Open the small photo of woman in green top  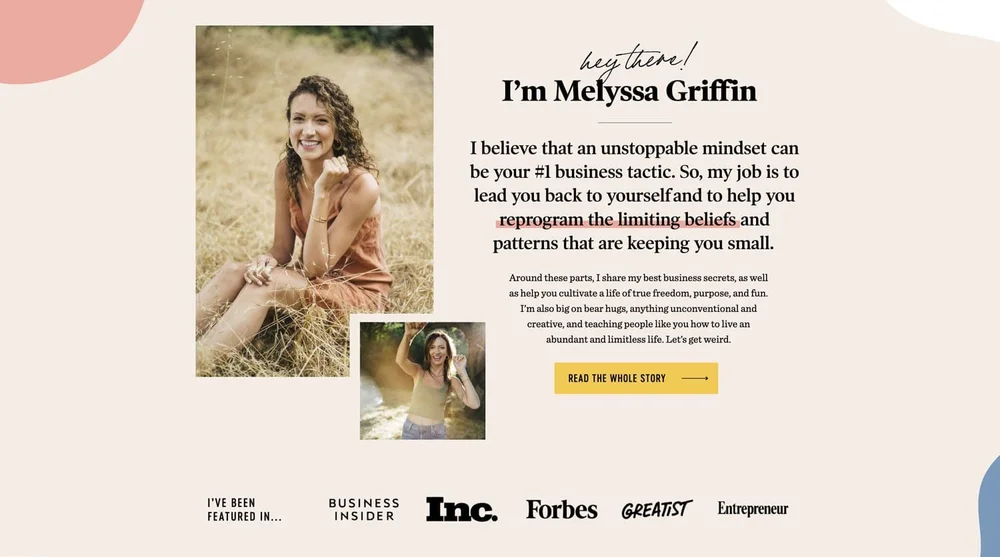[422, 381]
